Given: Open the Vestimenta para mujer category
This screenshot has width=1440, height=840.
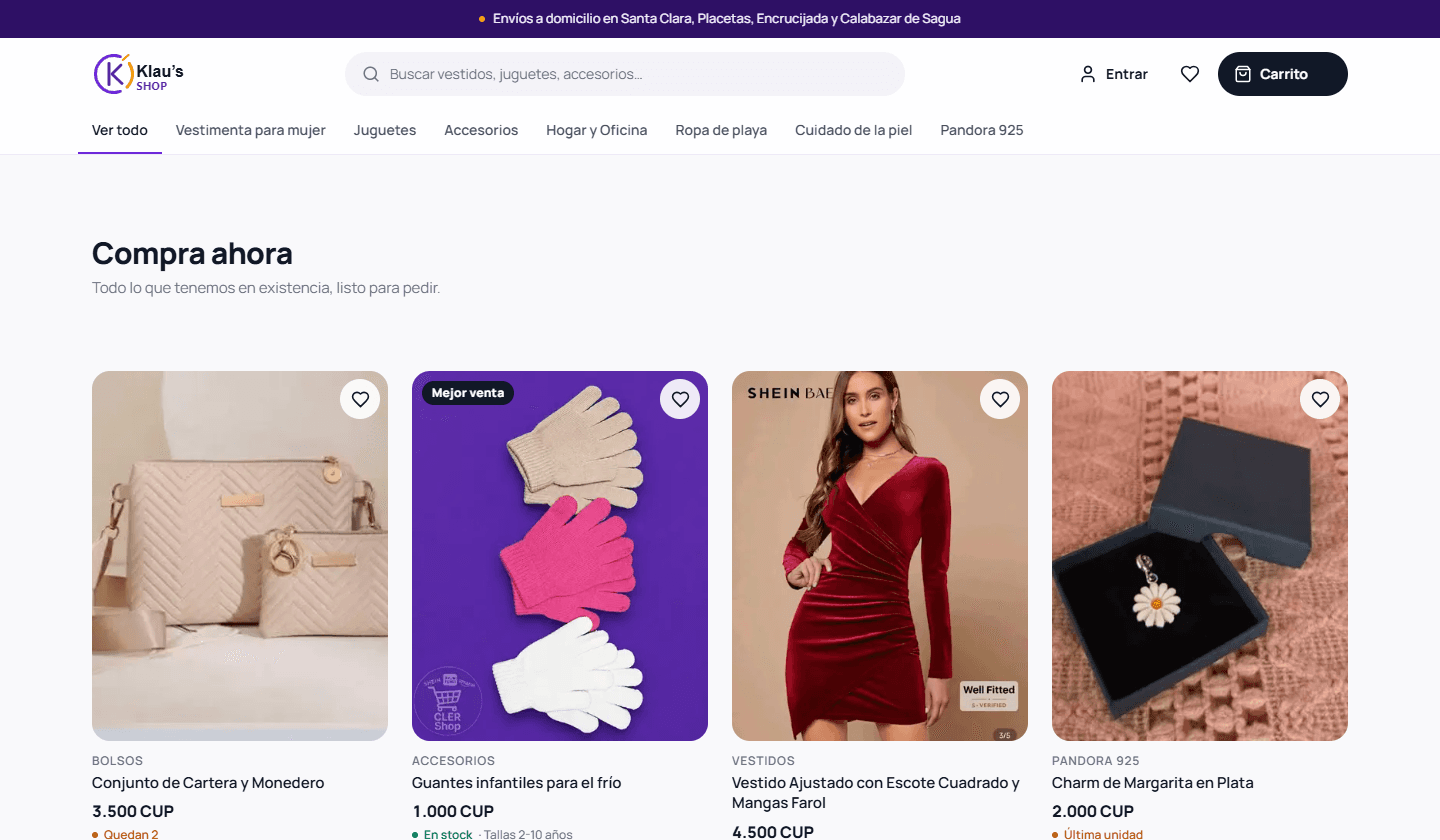Looking at the screenshot, I should [x=251, y=130].
